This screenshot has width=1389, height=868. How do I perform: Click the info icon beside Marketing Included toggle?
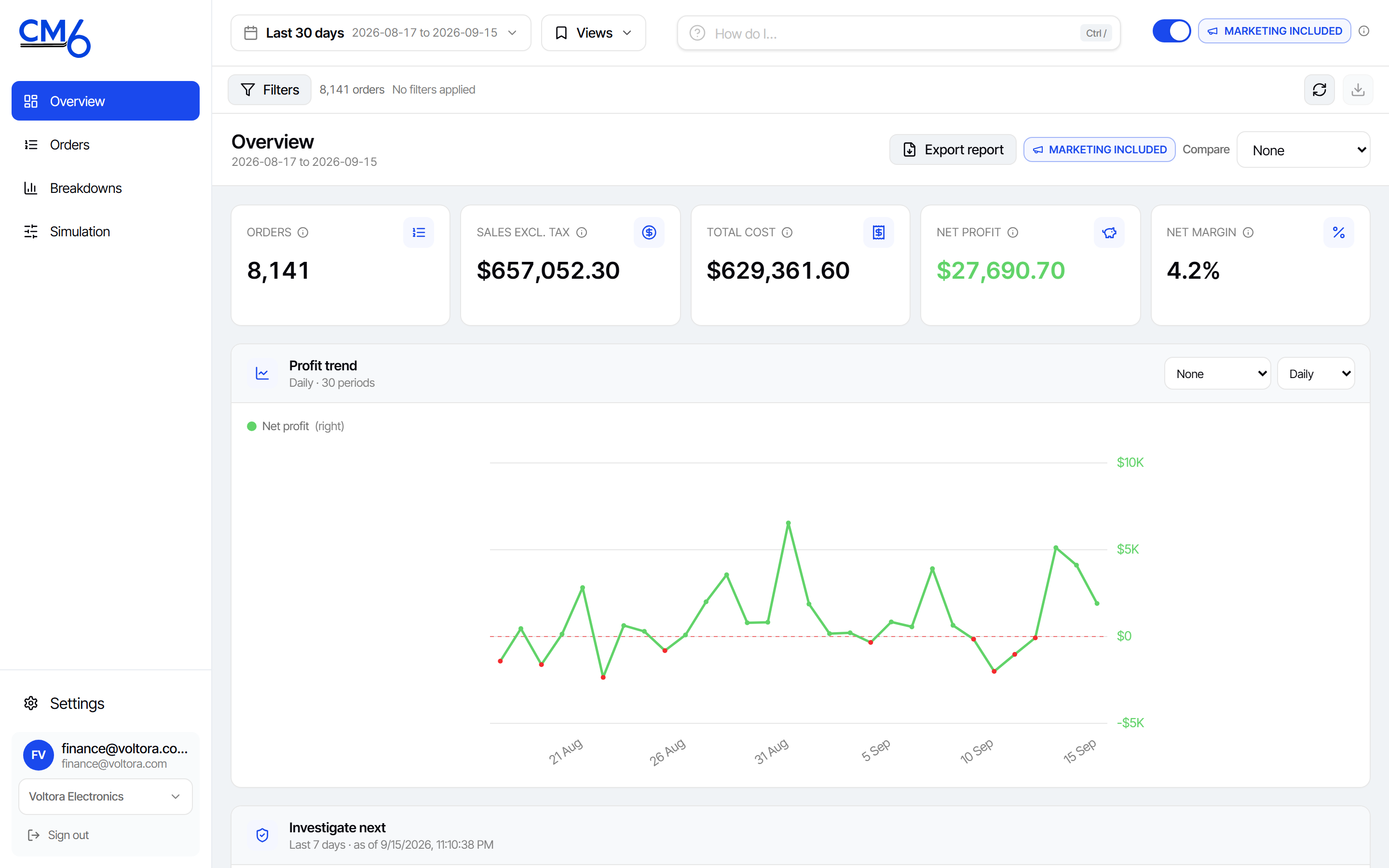point(1364,31)
